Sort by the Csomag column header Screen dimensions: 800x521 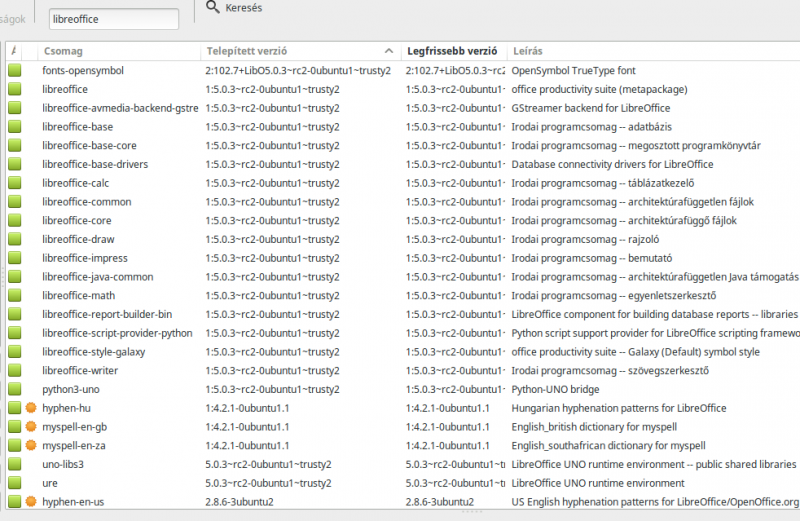coord(119,51)
